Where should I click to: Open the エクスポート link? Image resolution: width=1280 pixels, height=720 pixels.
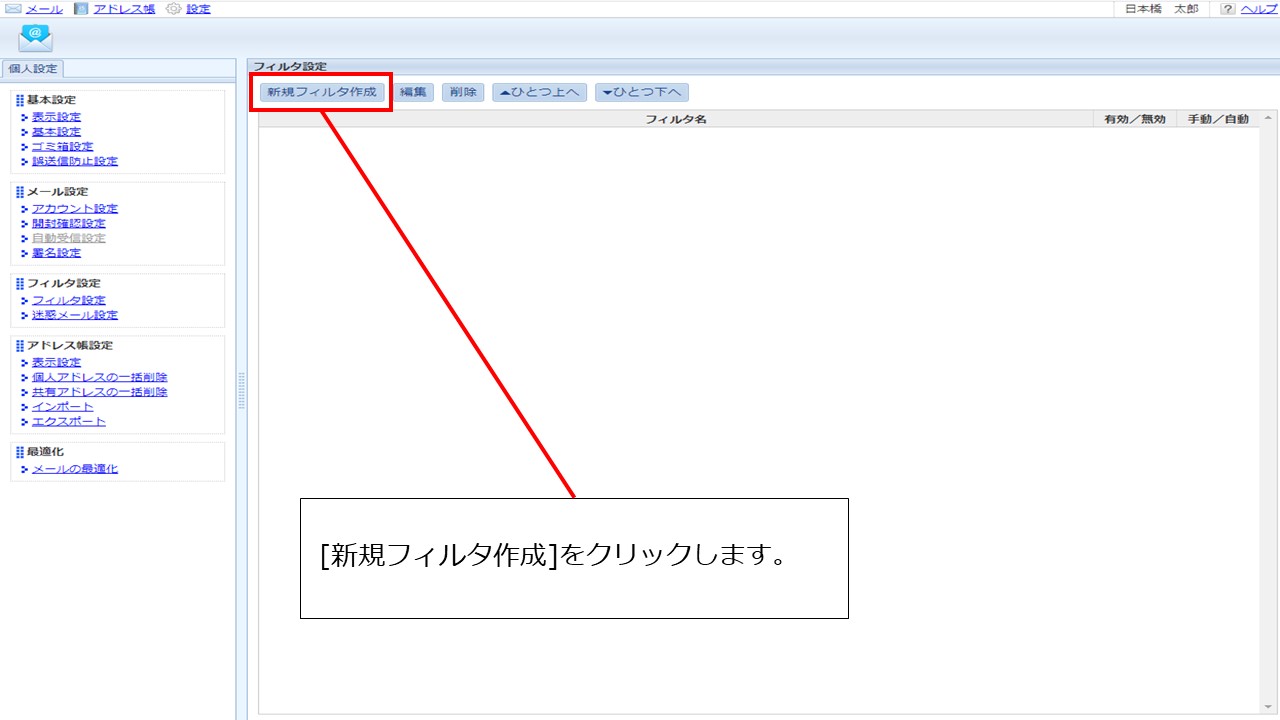click(x=68, y=422)
